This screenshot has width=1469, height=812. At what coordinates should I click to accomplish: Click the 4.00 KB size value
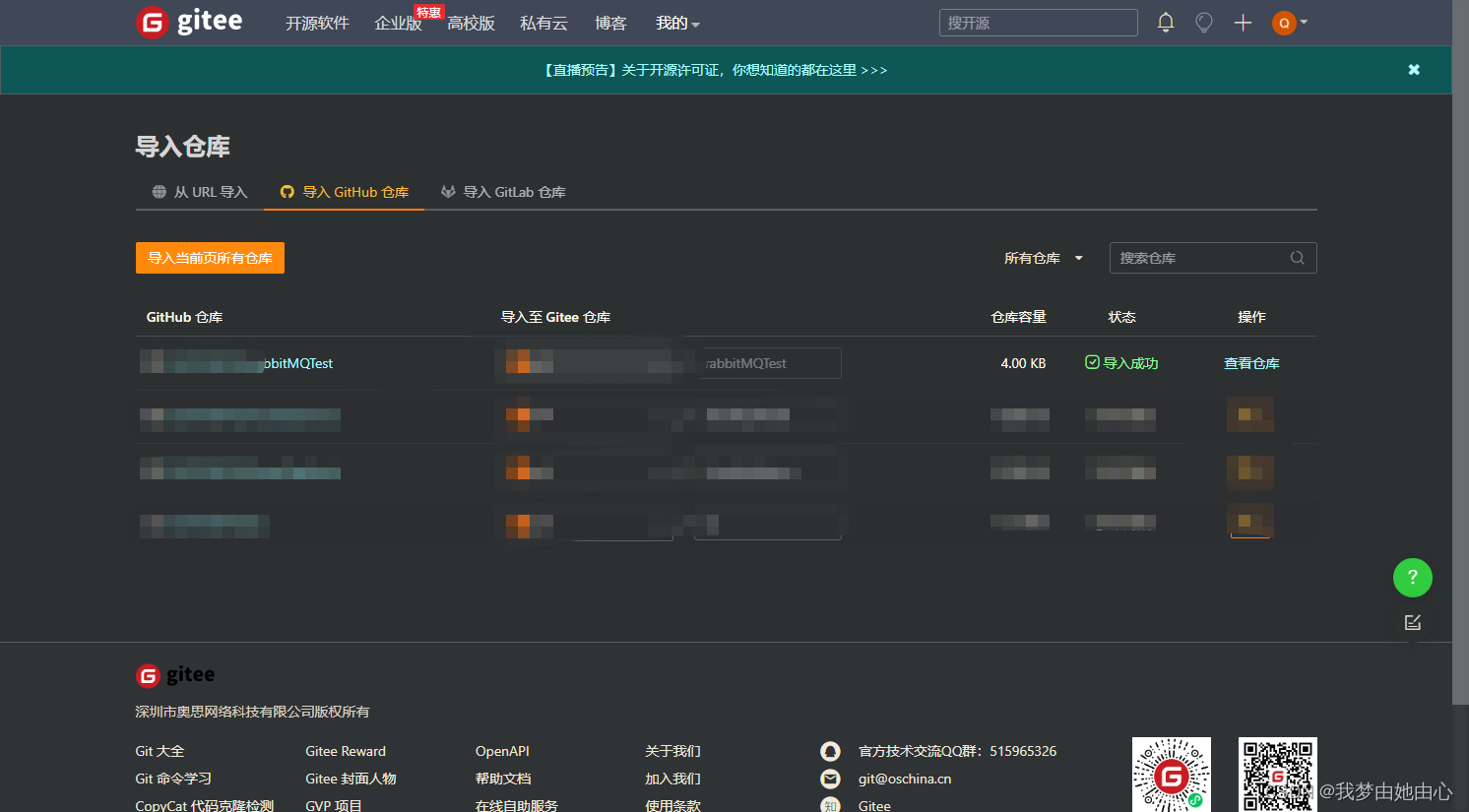(x=1023, y=363)
